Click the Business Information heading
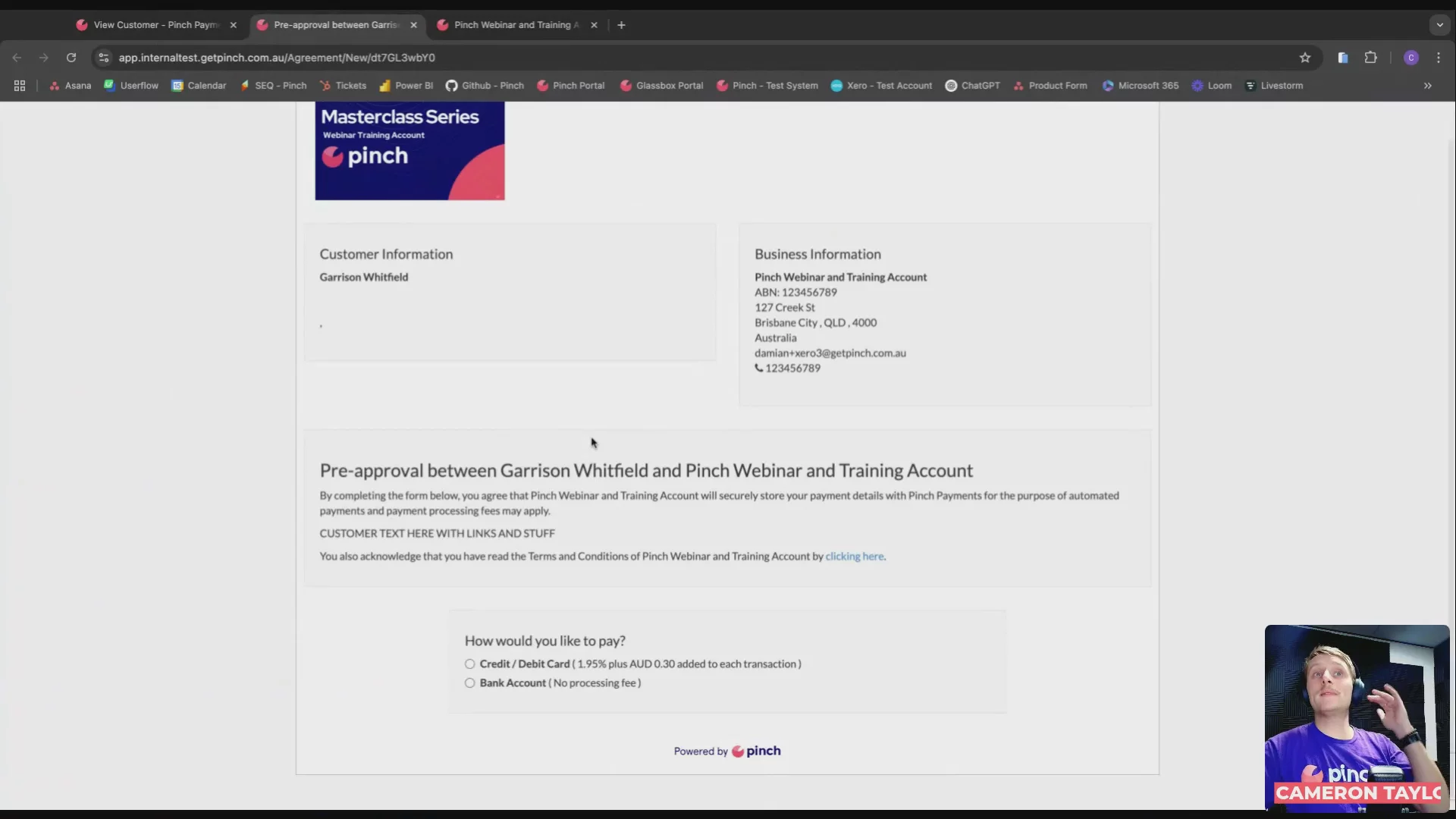Viewport: 1456px width, 819px height. pyautogui.click(x=817, y=254)
